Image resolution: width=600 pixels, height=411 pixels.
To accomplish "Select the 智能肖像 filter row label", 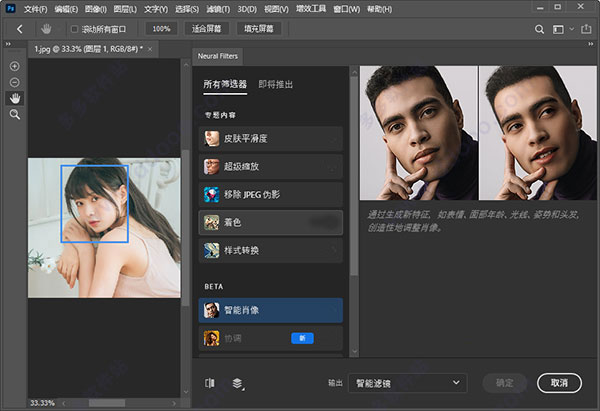I will (241, 310).
